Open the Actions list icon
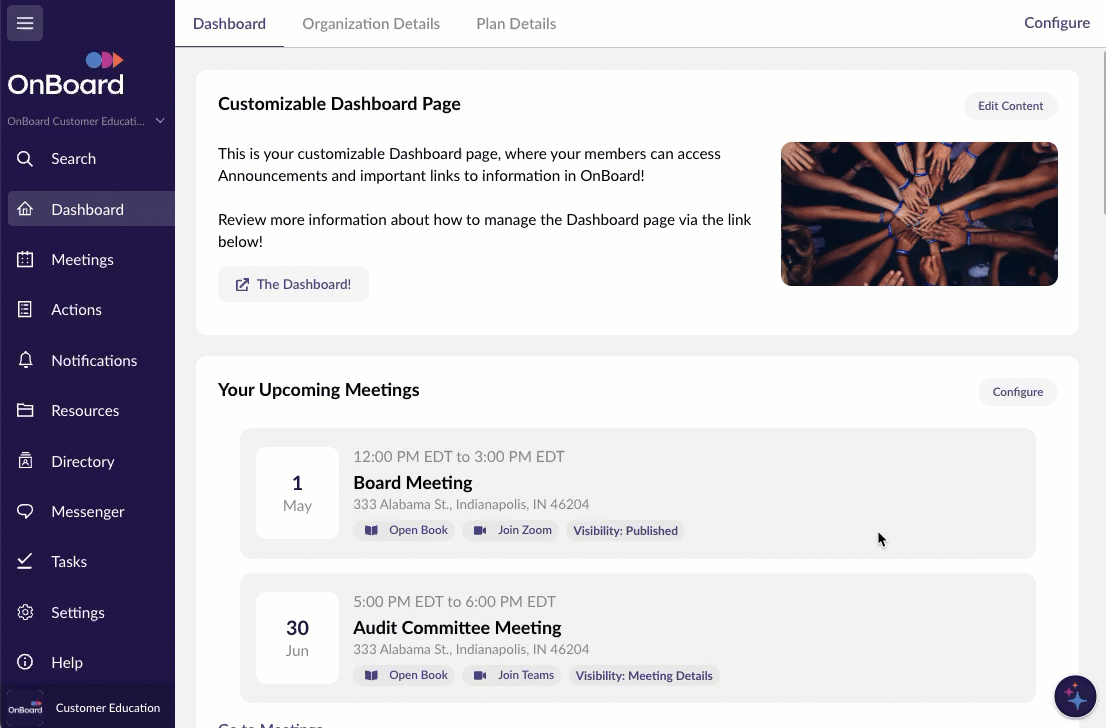 click(26, 310)
